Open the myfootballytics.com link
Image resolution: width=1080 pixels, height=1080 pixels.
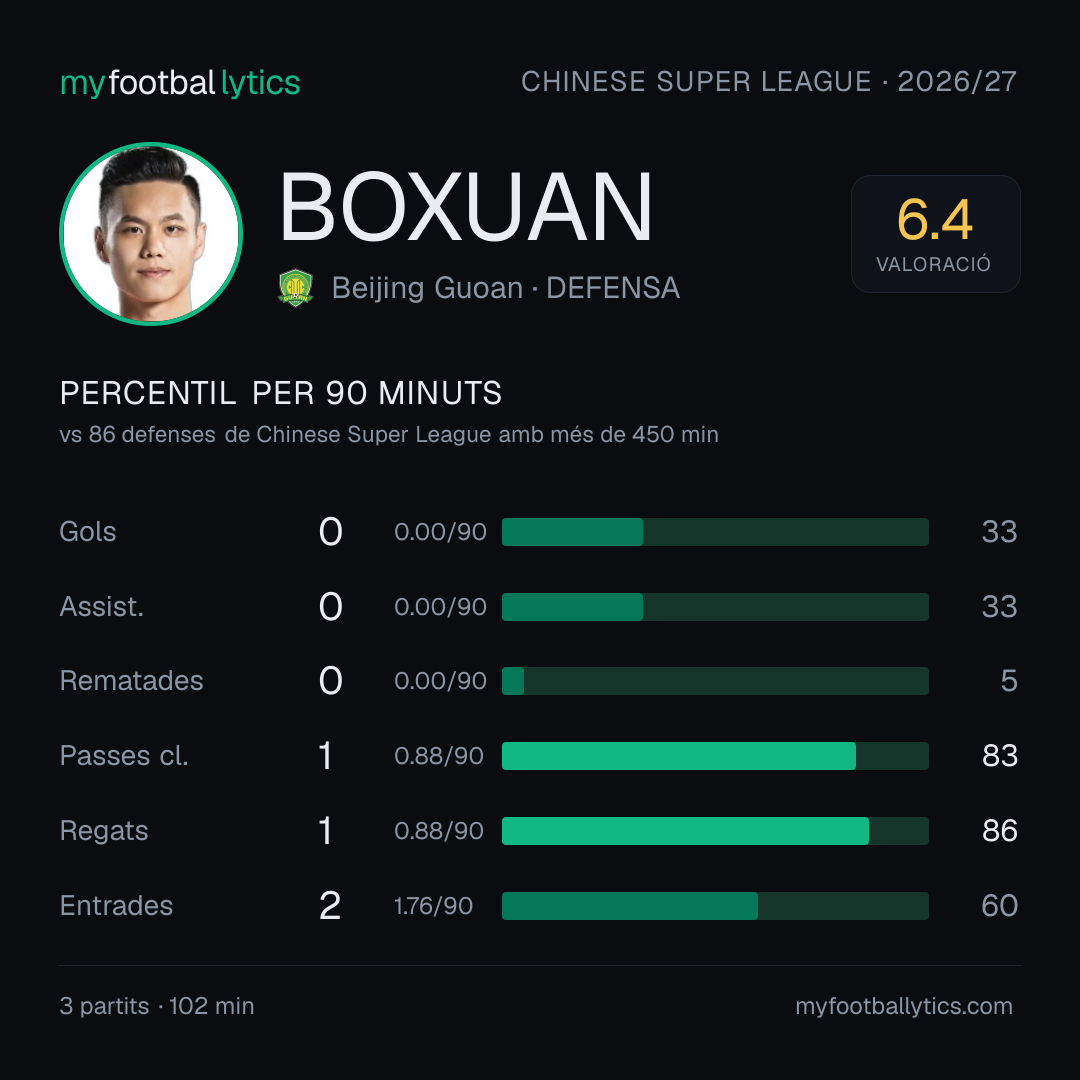tap(904, 1006)
